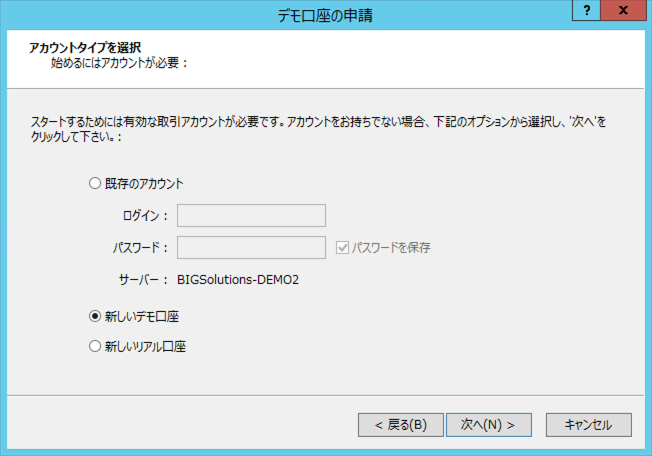Viewport: 652px width, 456px height.
Task: Focus the パスワード input field
Action: point(251,247)
